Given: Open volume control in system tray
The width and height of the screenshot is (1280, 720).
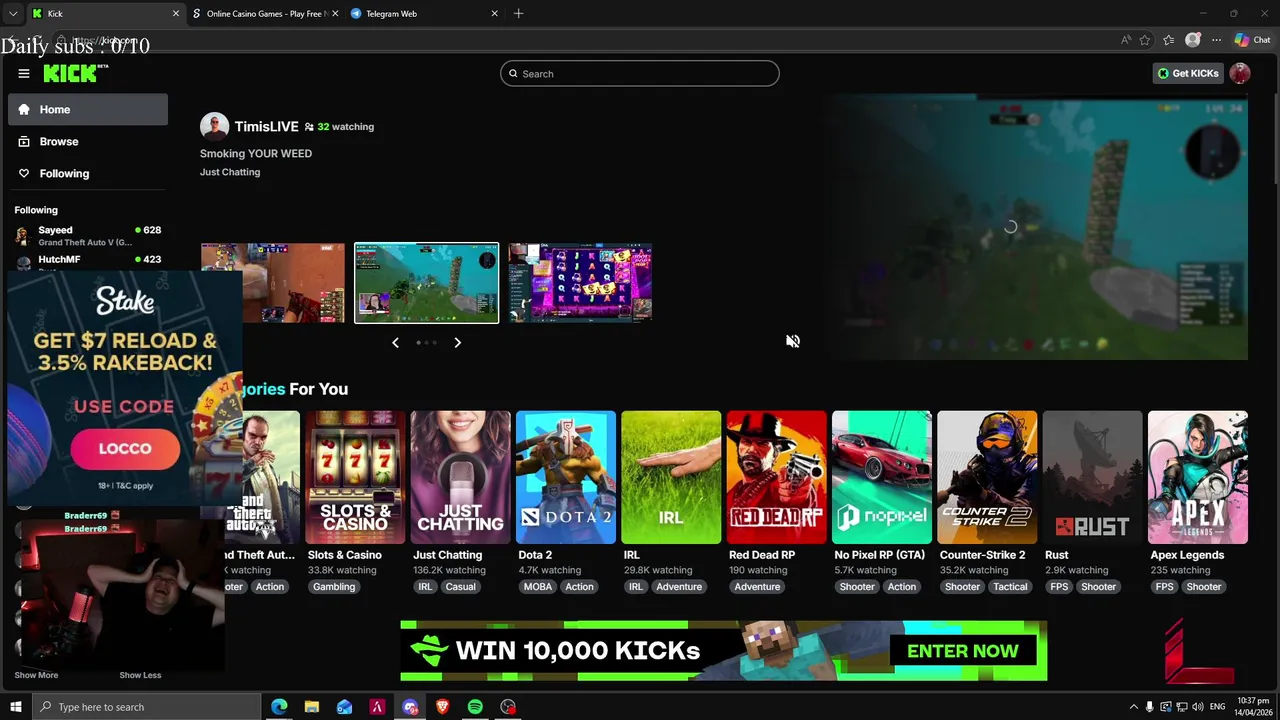Looking at the screenshot, I should pyautogui.click(x=1199, y=707).
